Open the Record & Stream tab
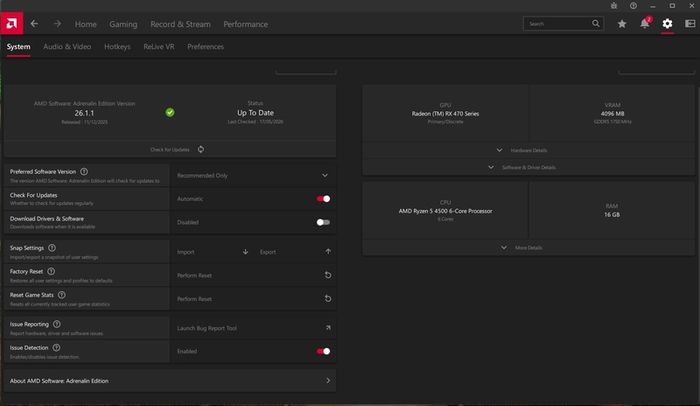Image resolution: width=700 pixels, height=406 pixels. pyautogui.click(x=180, y=24)
